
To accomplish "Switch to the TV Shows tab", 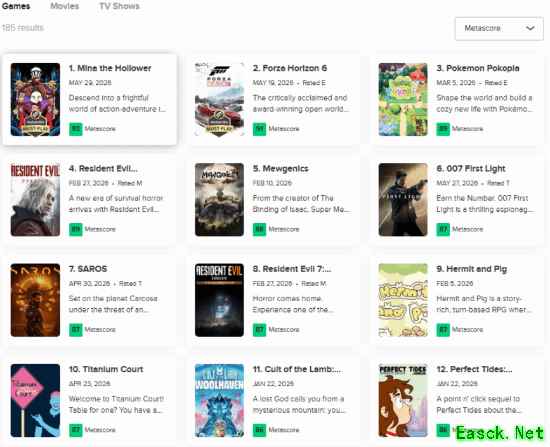I will [119, 6].
